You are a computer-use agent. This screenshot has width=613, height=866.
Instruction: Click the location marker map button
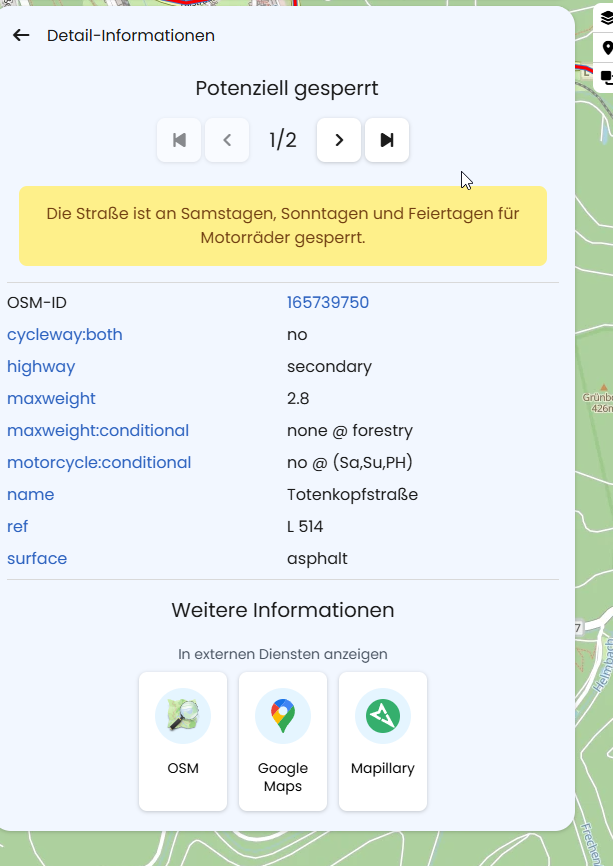(606, 48)
